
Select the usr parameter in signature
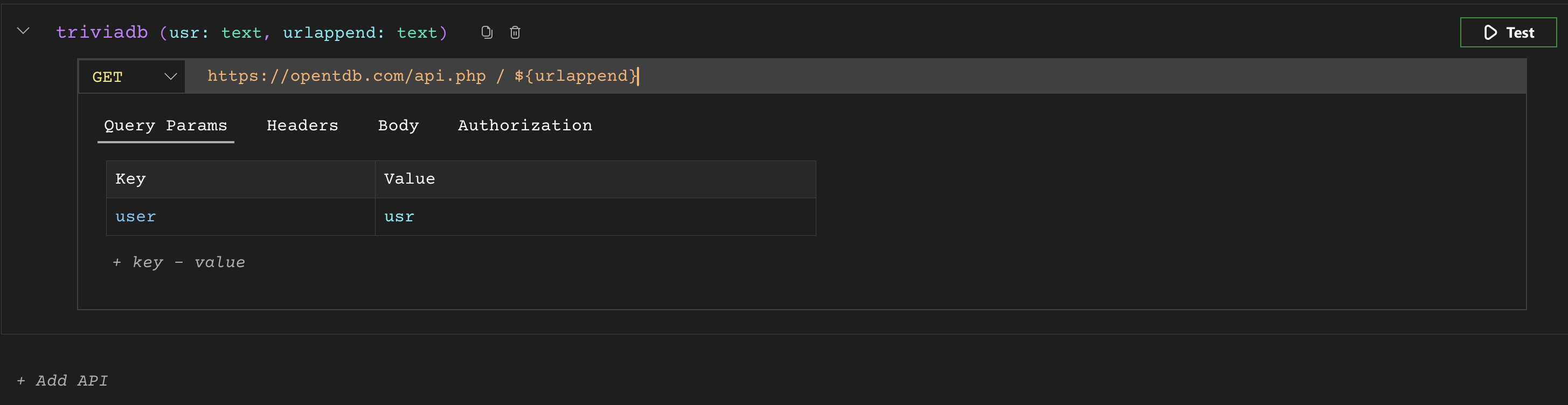coord(184,33)
